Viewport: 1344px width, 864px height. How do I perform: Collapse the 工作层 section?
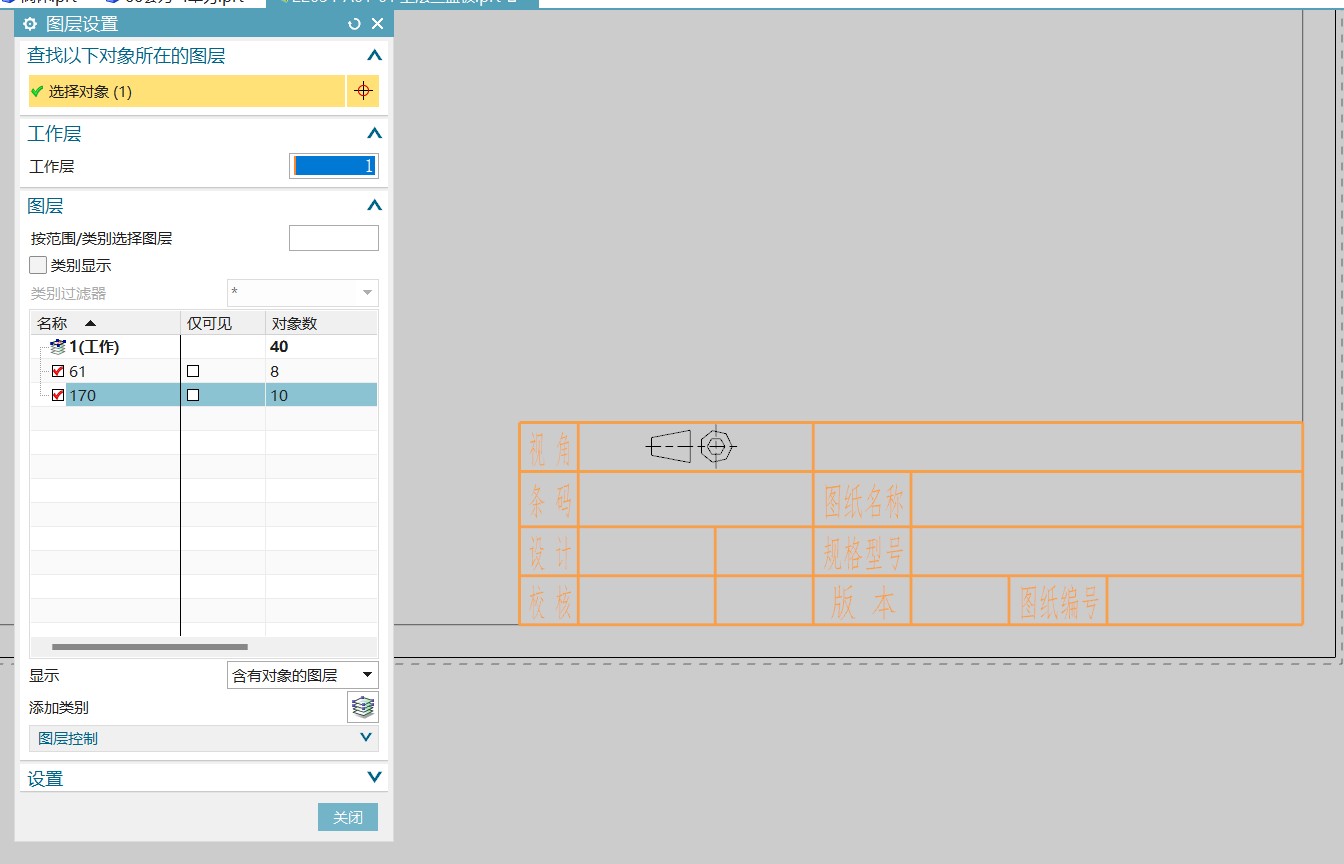(374, 133)
